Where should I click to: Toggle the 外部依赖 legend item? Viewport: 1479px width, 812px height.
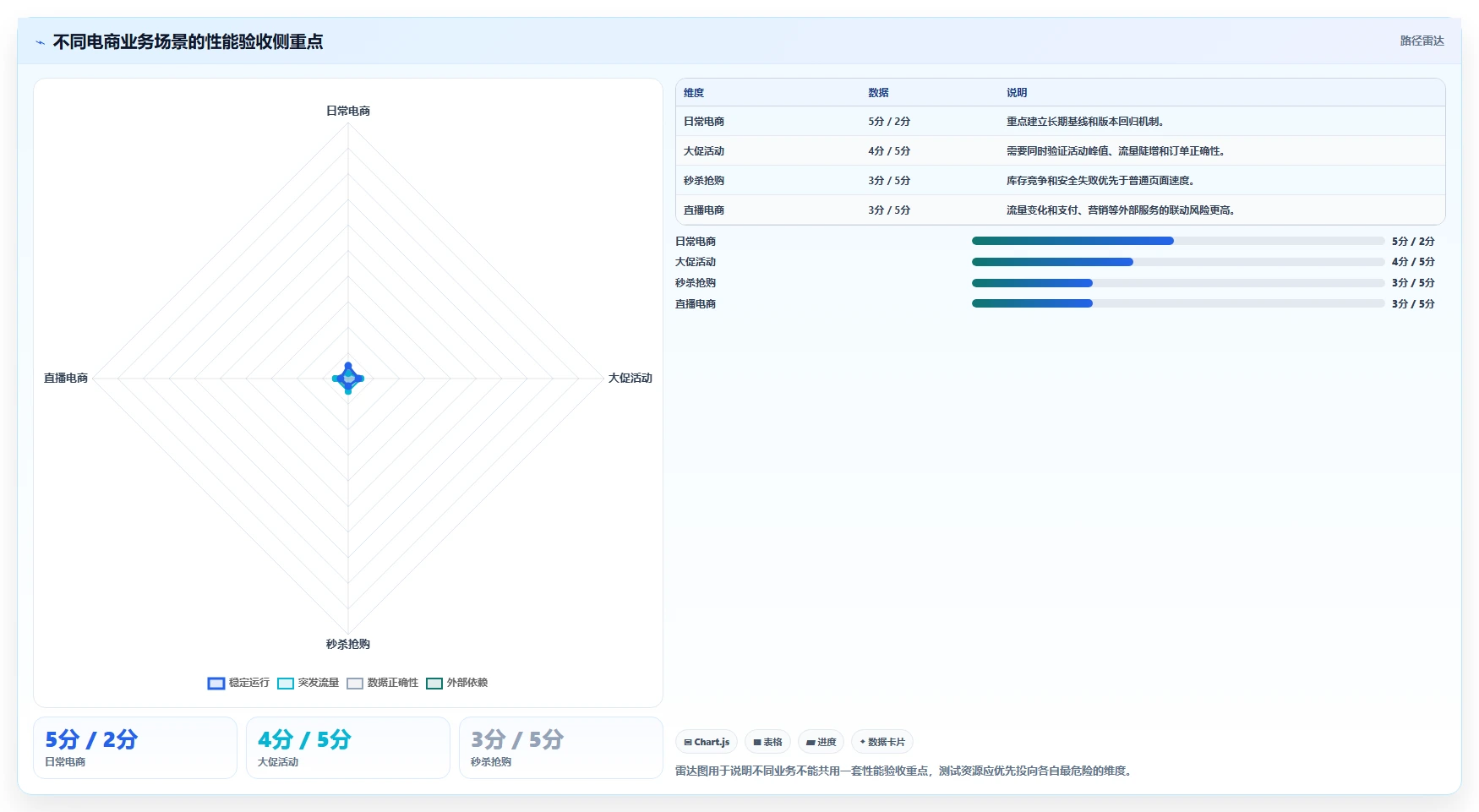pyautogui.click(x=456, y=683)
